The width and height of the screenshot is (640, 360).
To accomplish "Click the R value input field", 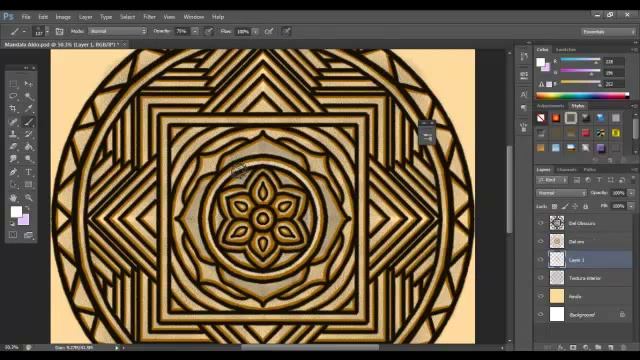I will 613,62.
